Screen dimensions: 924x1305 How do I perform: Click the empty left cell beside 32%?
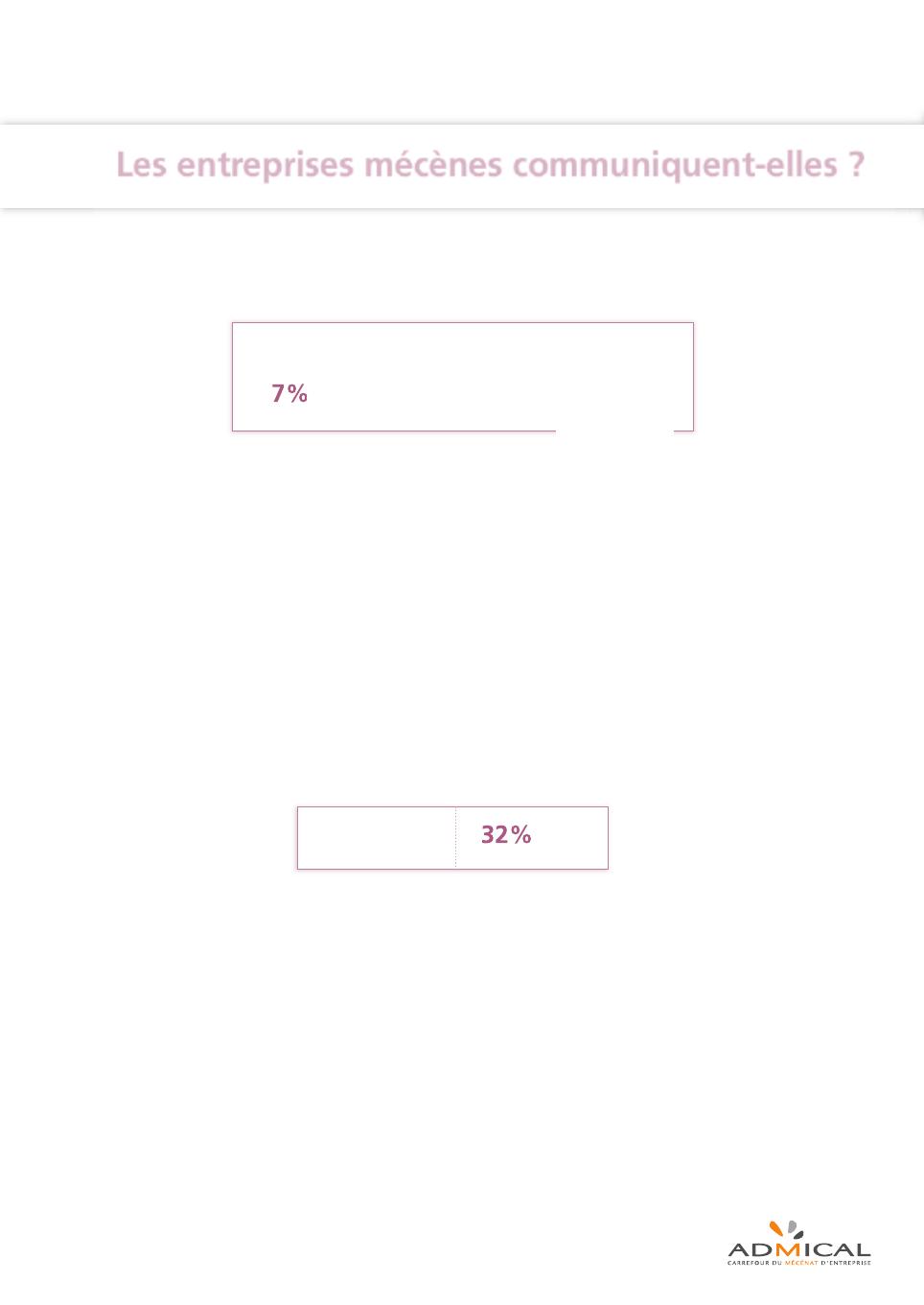377,838
